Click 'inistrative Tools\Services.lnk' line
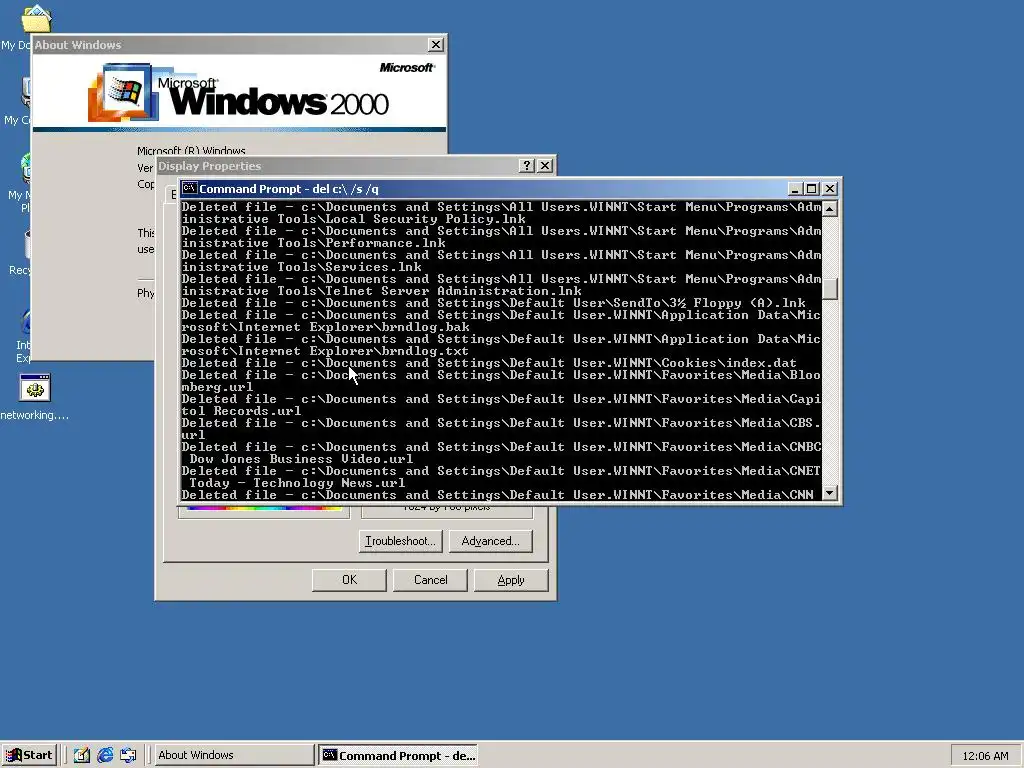 coord(302,267)
